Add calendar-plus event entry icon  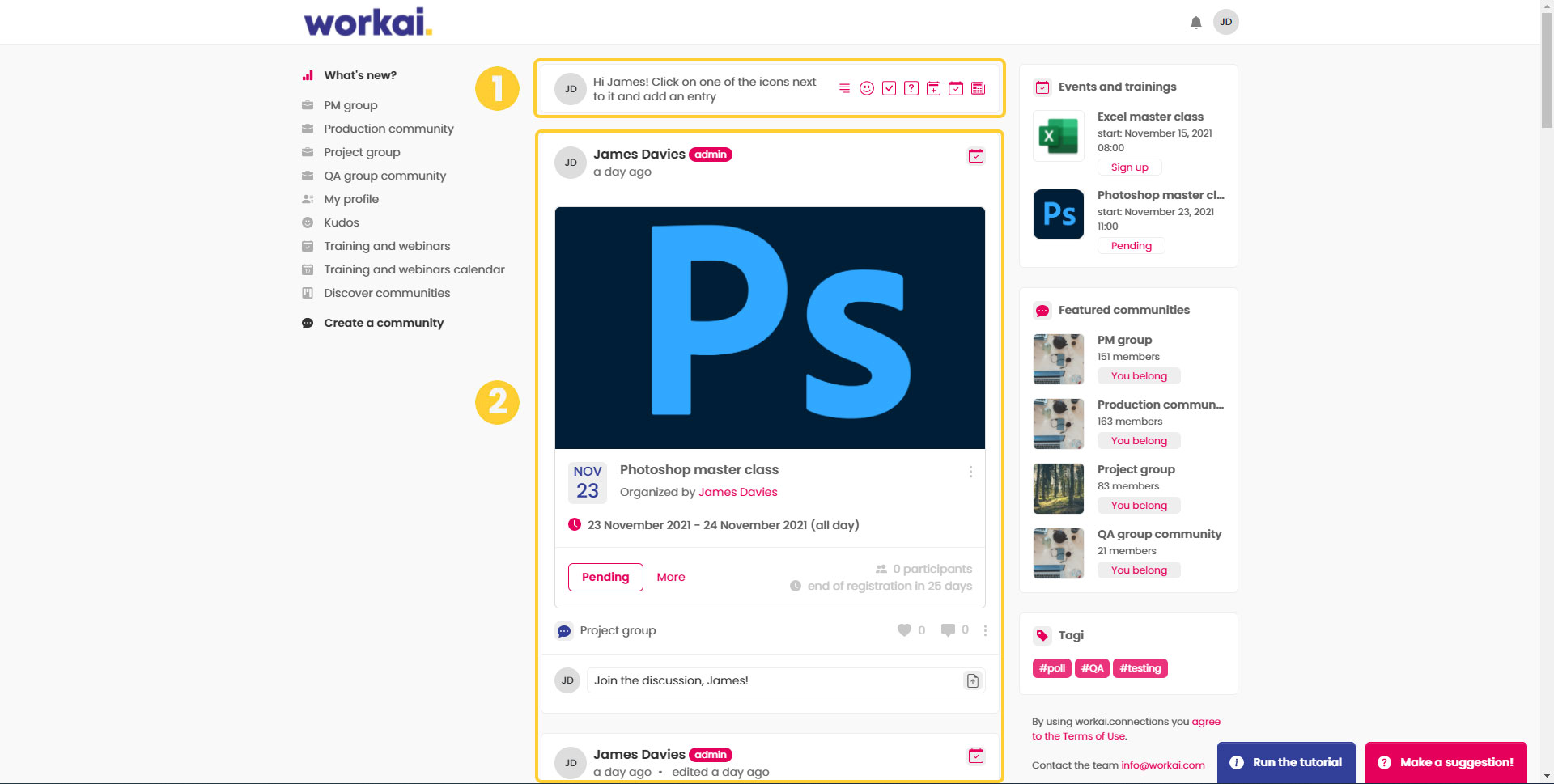(933, 88)
